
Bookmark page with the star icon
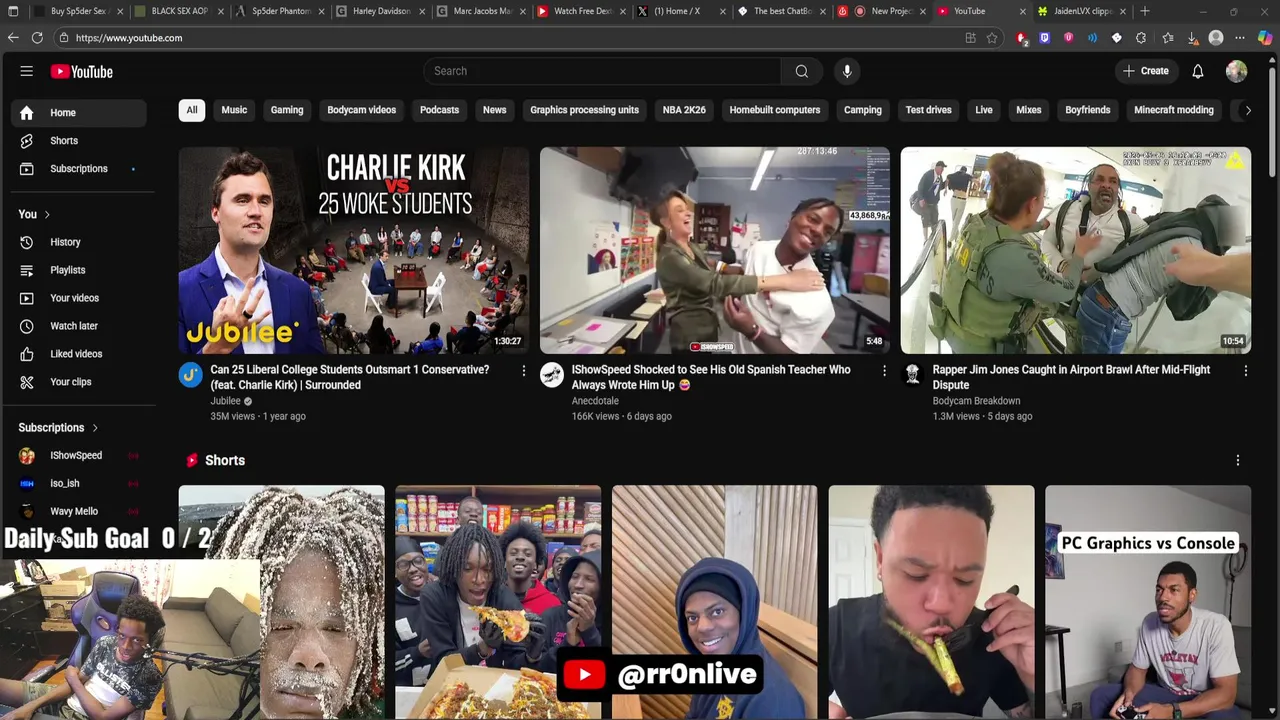pyautogui.click(x=992, y=38)
